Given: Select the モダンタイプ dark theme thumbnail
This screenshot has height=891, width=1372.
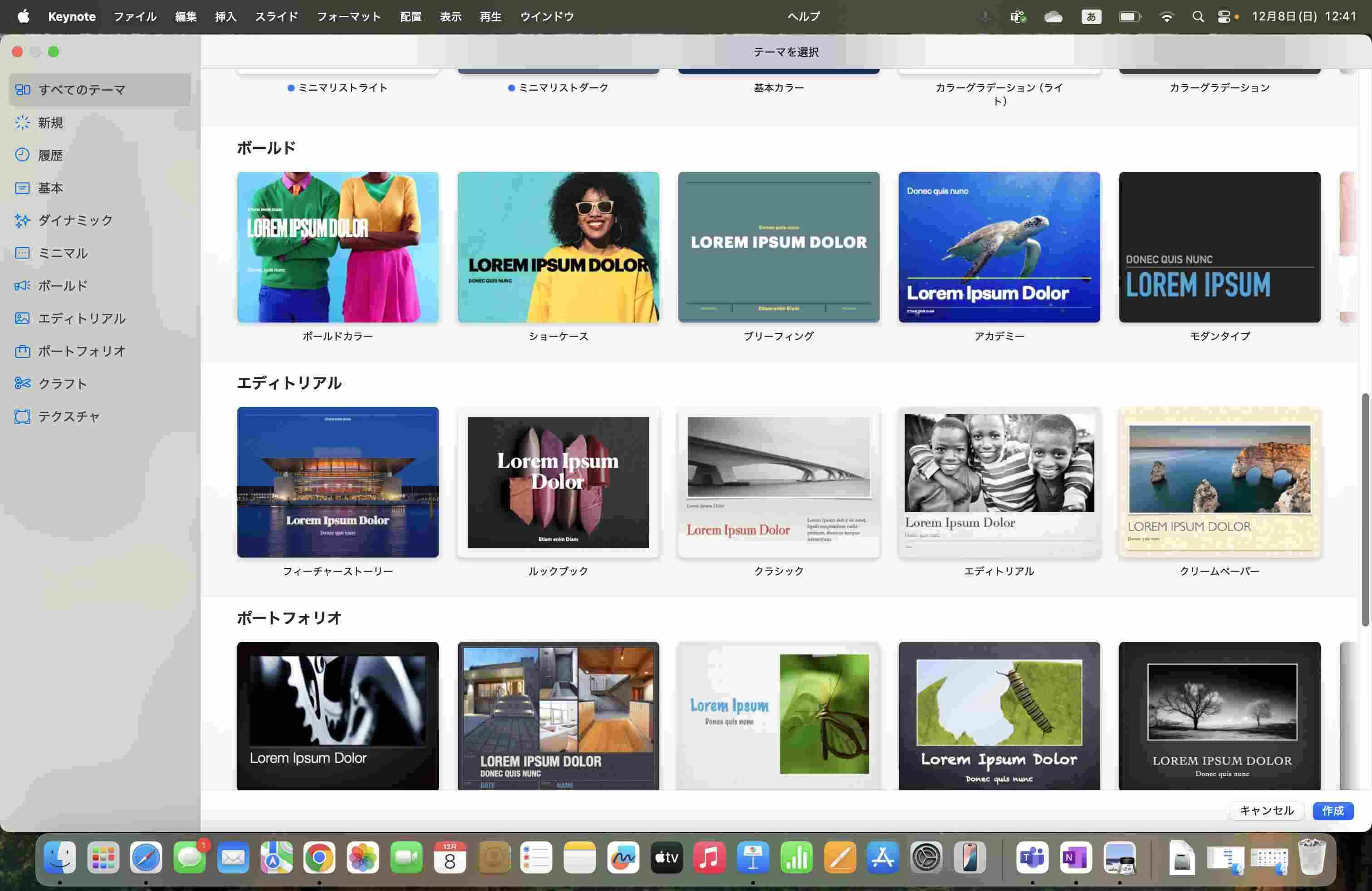Looking at the screenshot, I should [x=1220, y=247].
